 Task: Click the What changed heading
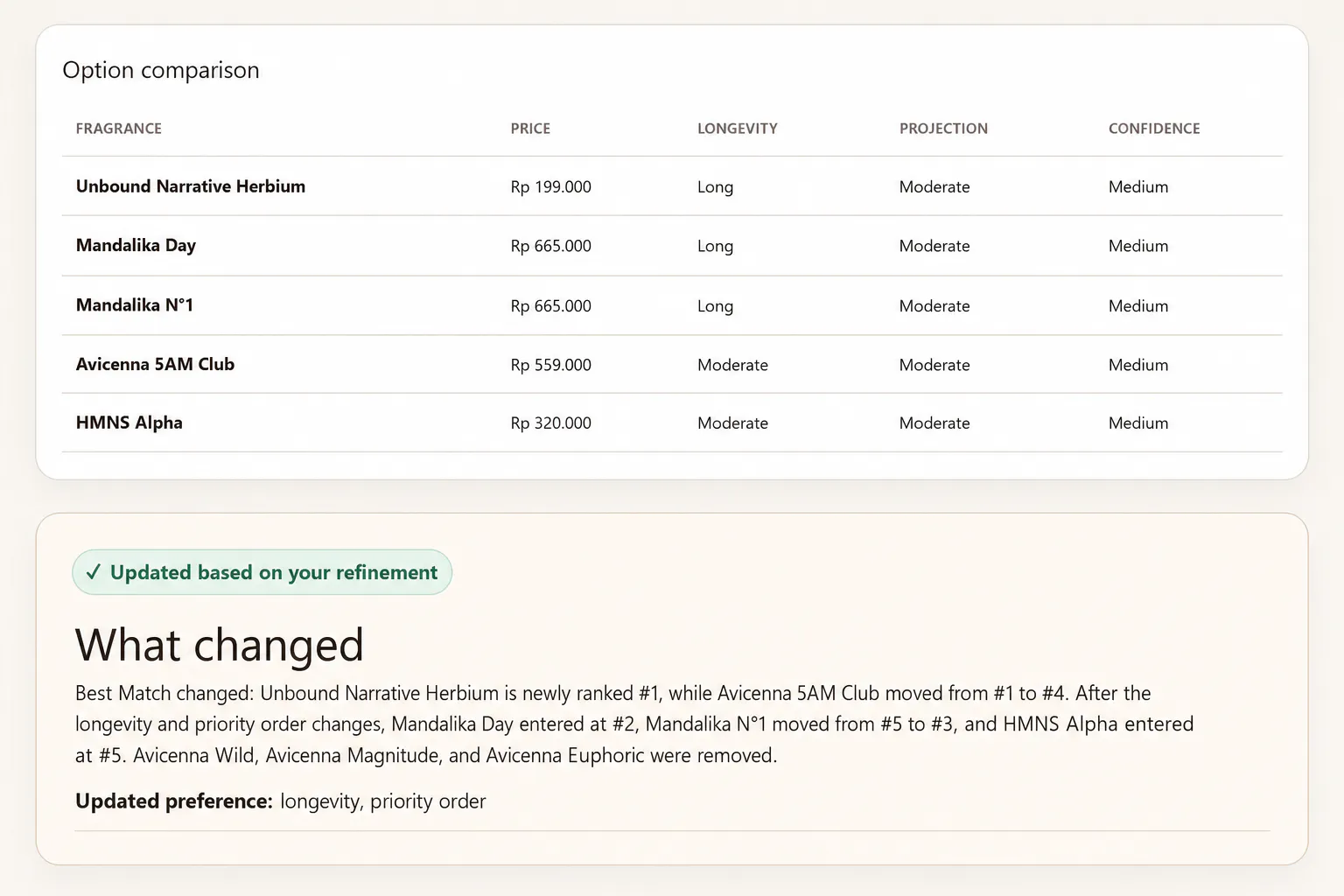click(220, 645)
